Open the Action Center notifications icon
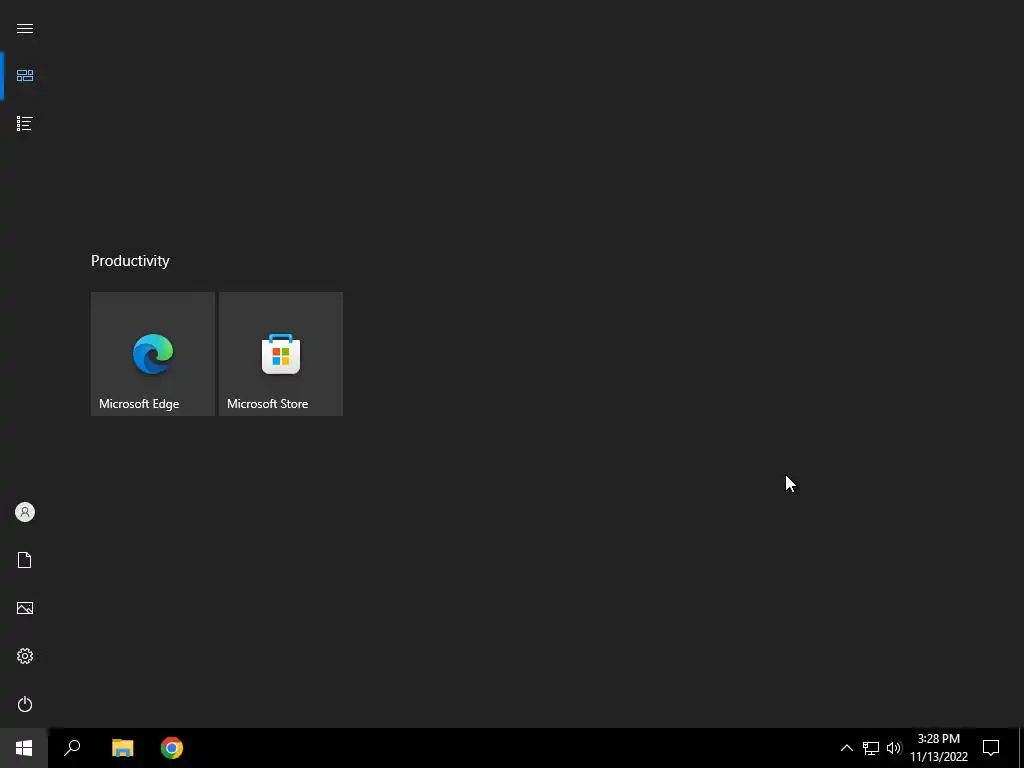 point(991,748)
